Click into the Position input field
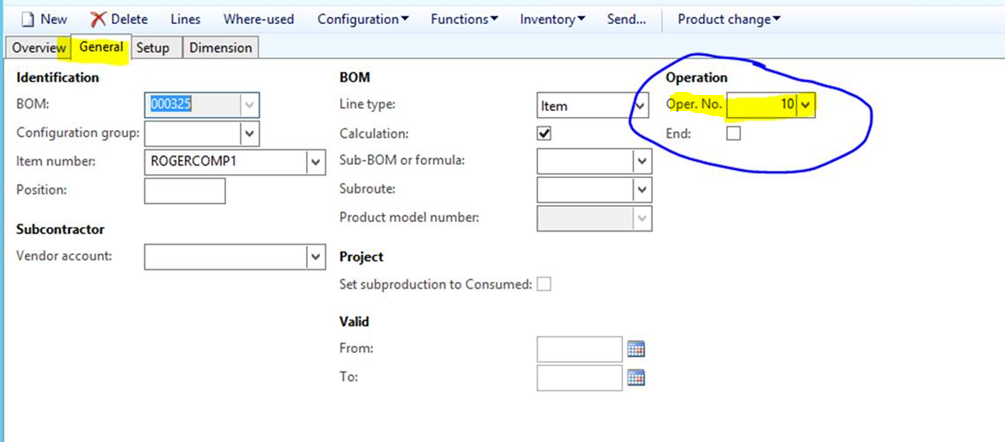Viewport: 1005px width, 442px height. (185, 190)
